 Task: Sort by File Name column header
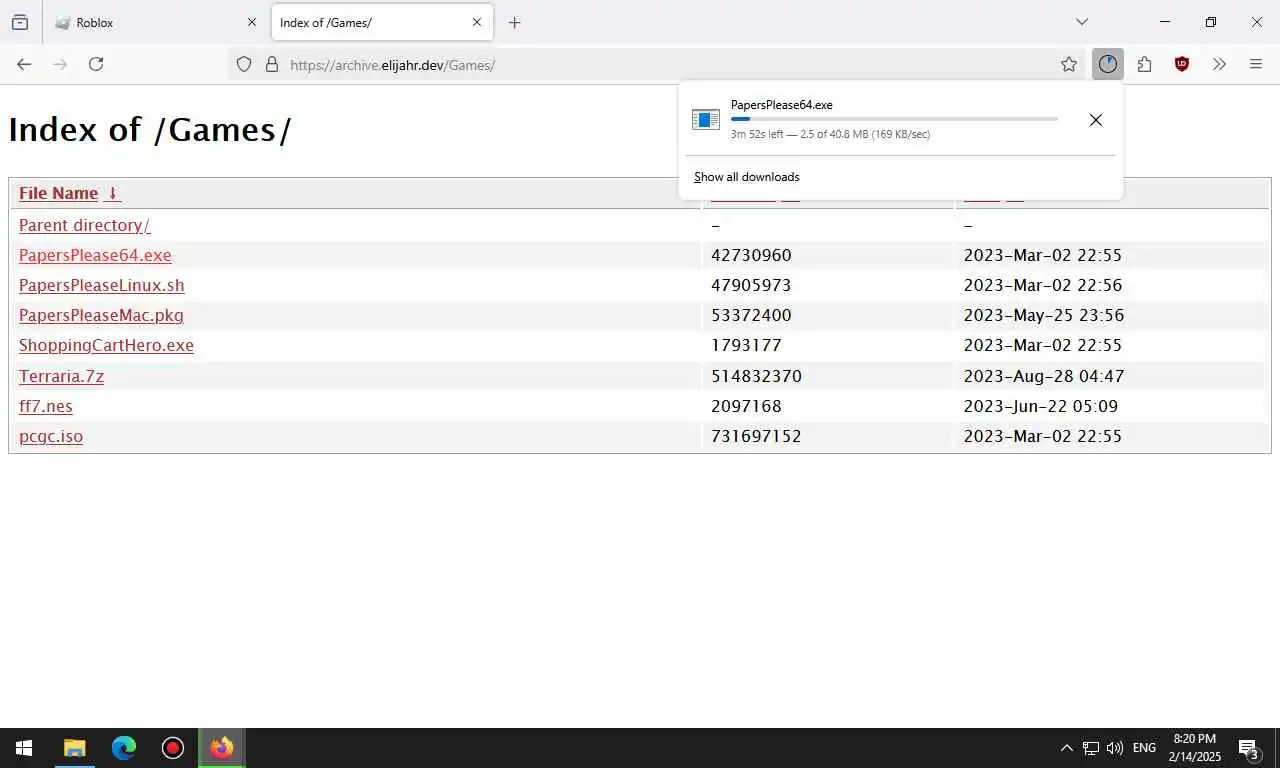pyautogui.click(x=69, y=193)
